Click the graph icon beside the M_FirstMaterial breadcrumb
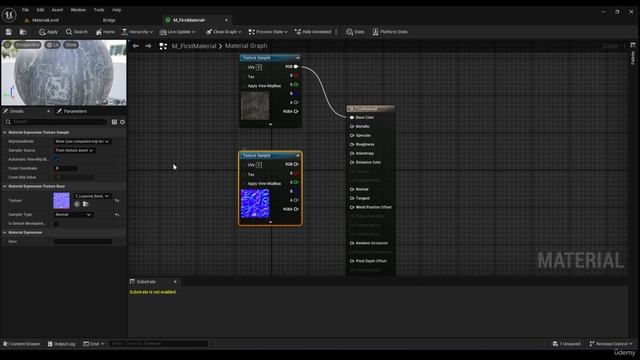Viewport: 640px width, 360px height. pyautogui.click(x=163, y=46)
